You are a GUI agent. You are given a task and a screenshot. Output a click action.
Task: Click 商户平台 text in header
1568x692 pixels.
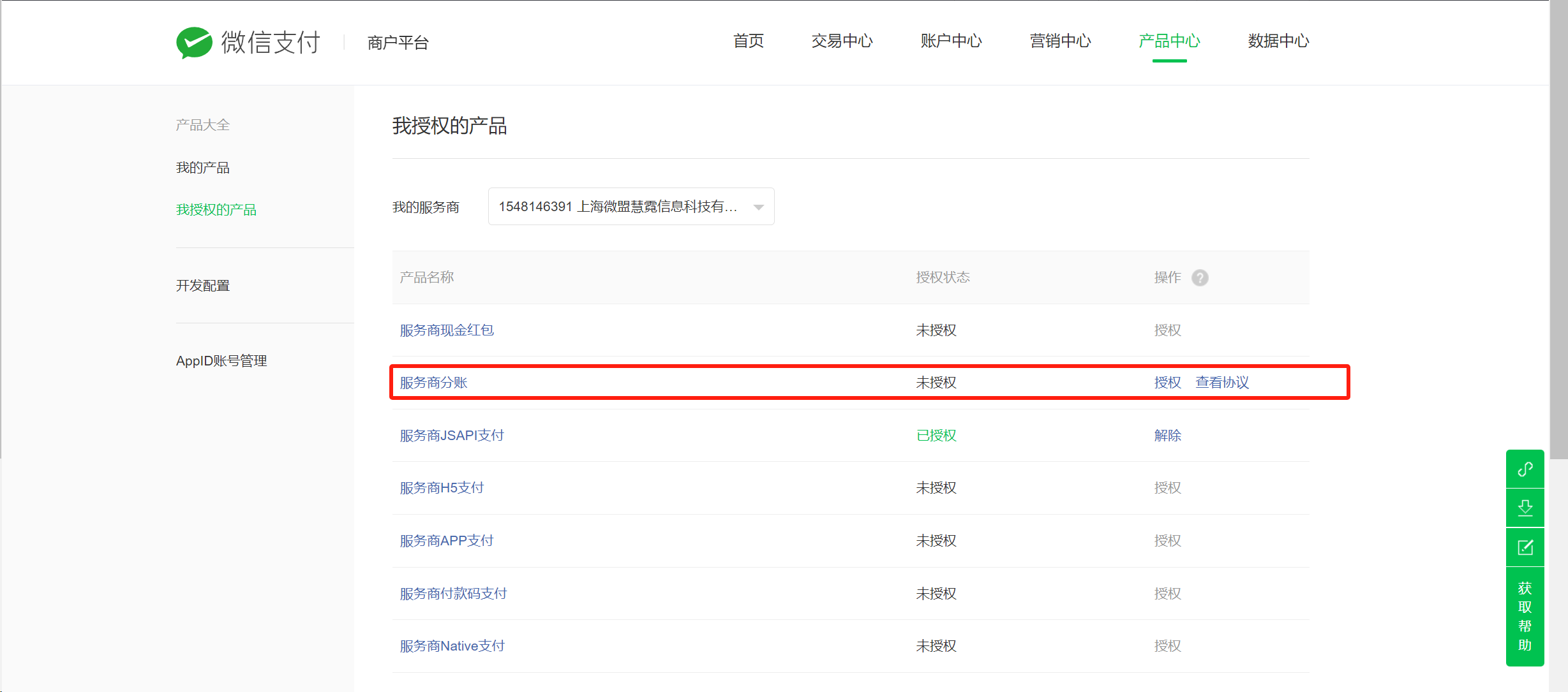398,43
